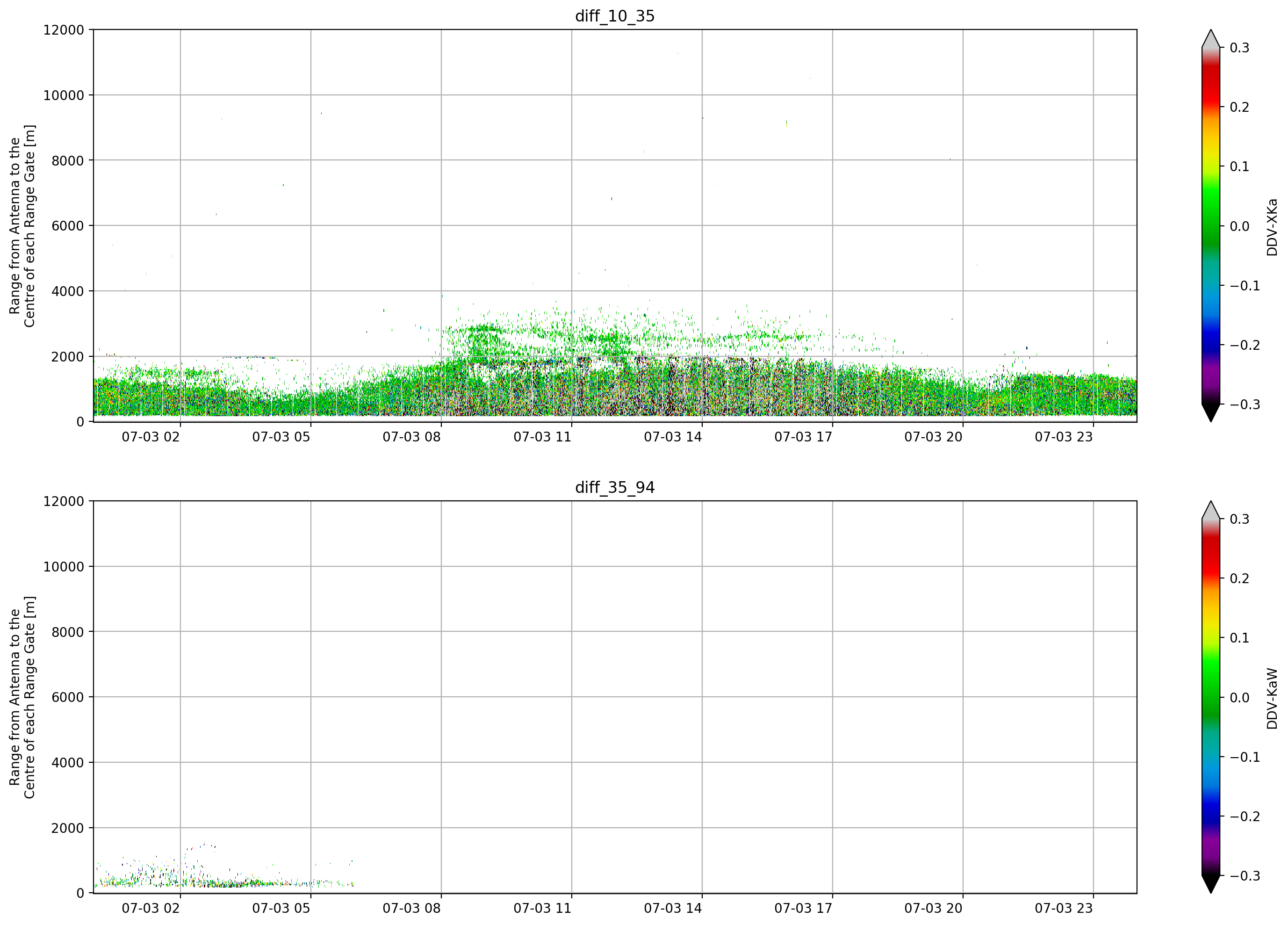Click the 0.3 tick on DDV-XKa colorbar

click(1240, 48)
